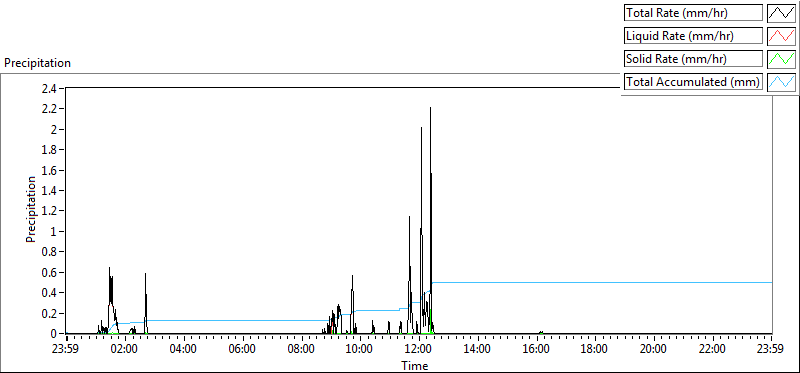This screenshot has height=373, width=800.
Task: Click the 02:00 time axis label
Action: point(125,350)
